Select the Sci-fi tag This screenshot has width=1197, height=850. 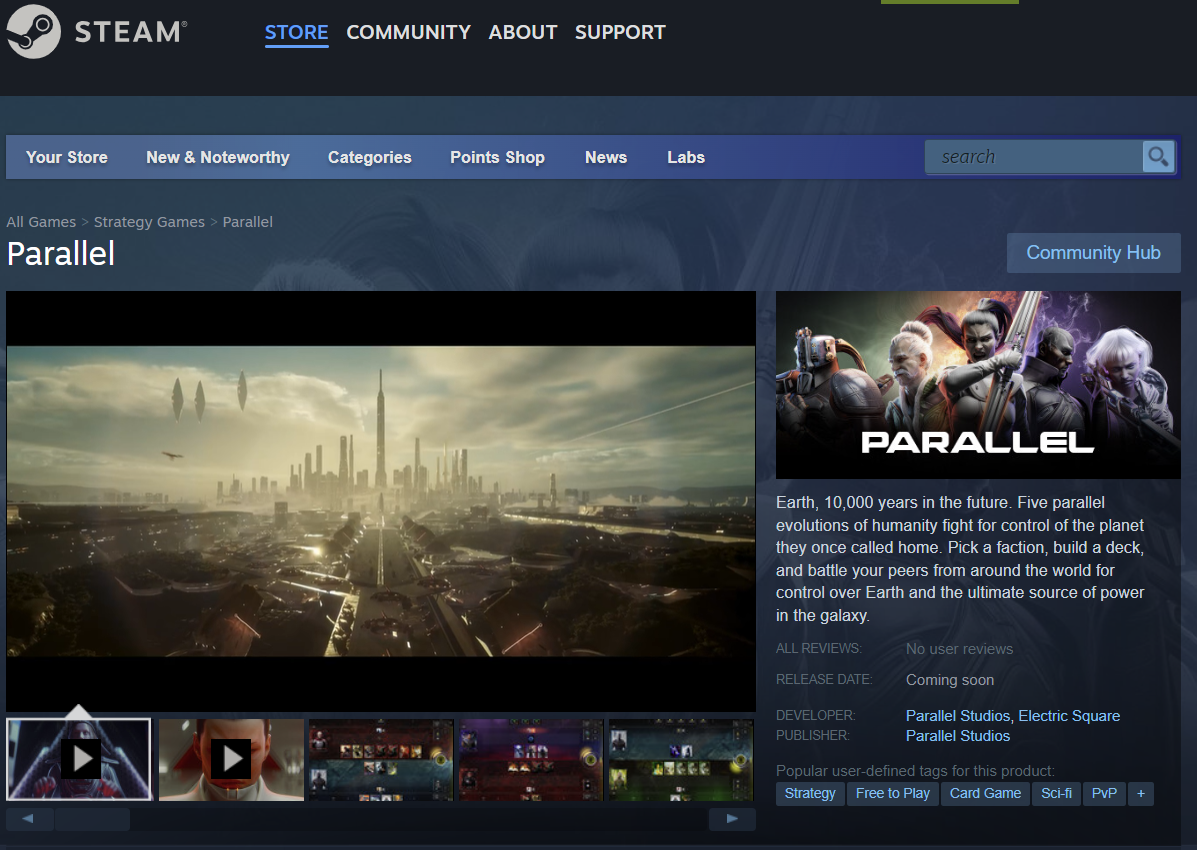1057,793
